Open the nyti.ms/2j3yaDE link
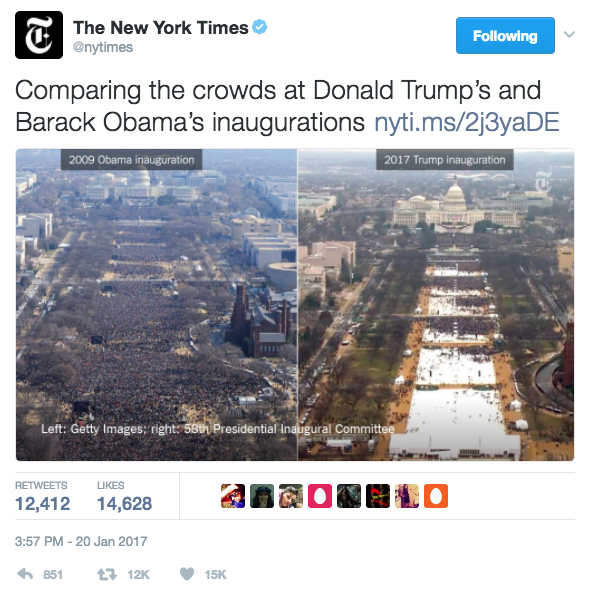Image resolution: width=603 pixels, height=602 pixels. 466,122
